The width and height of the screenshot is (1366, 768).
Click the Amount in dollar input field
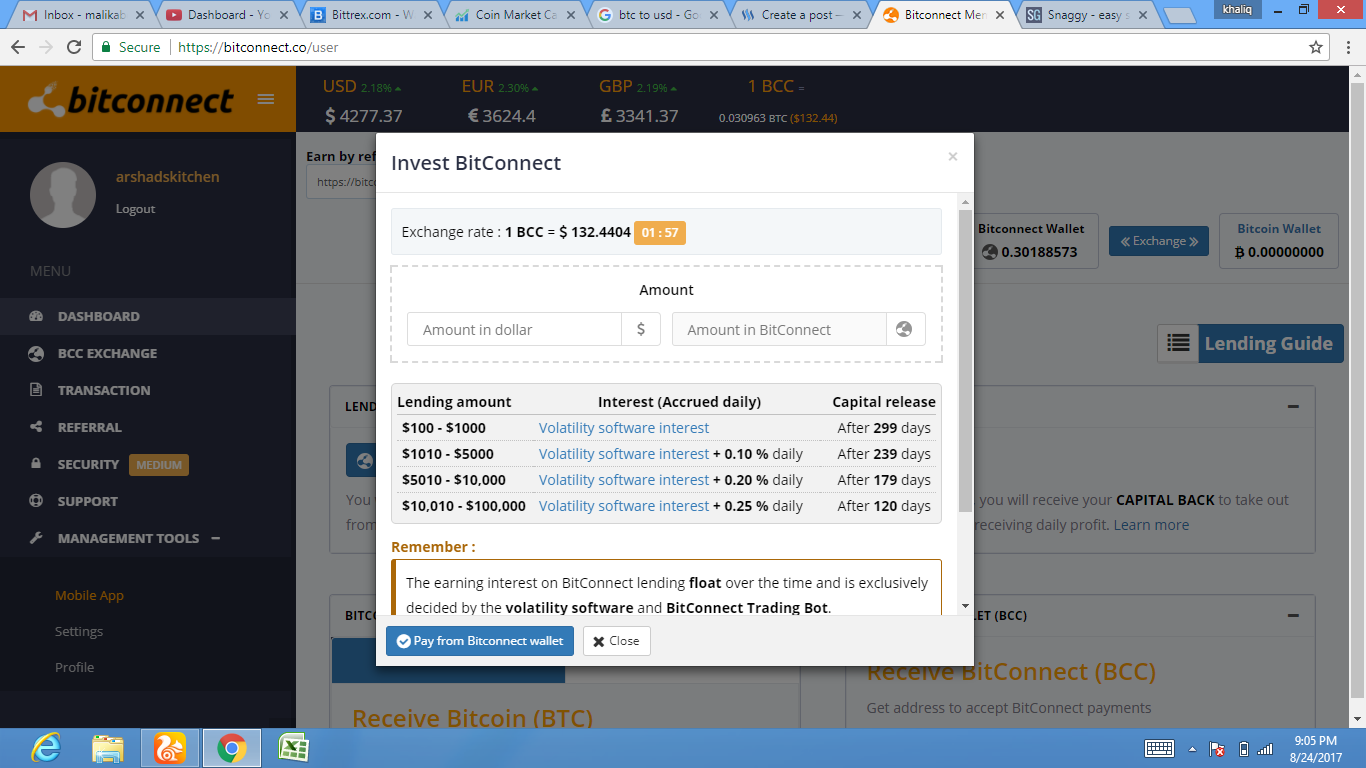[x=514, y=329]
